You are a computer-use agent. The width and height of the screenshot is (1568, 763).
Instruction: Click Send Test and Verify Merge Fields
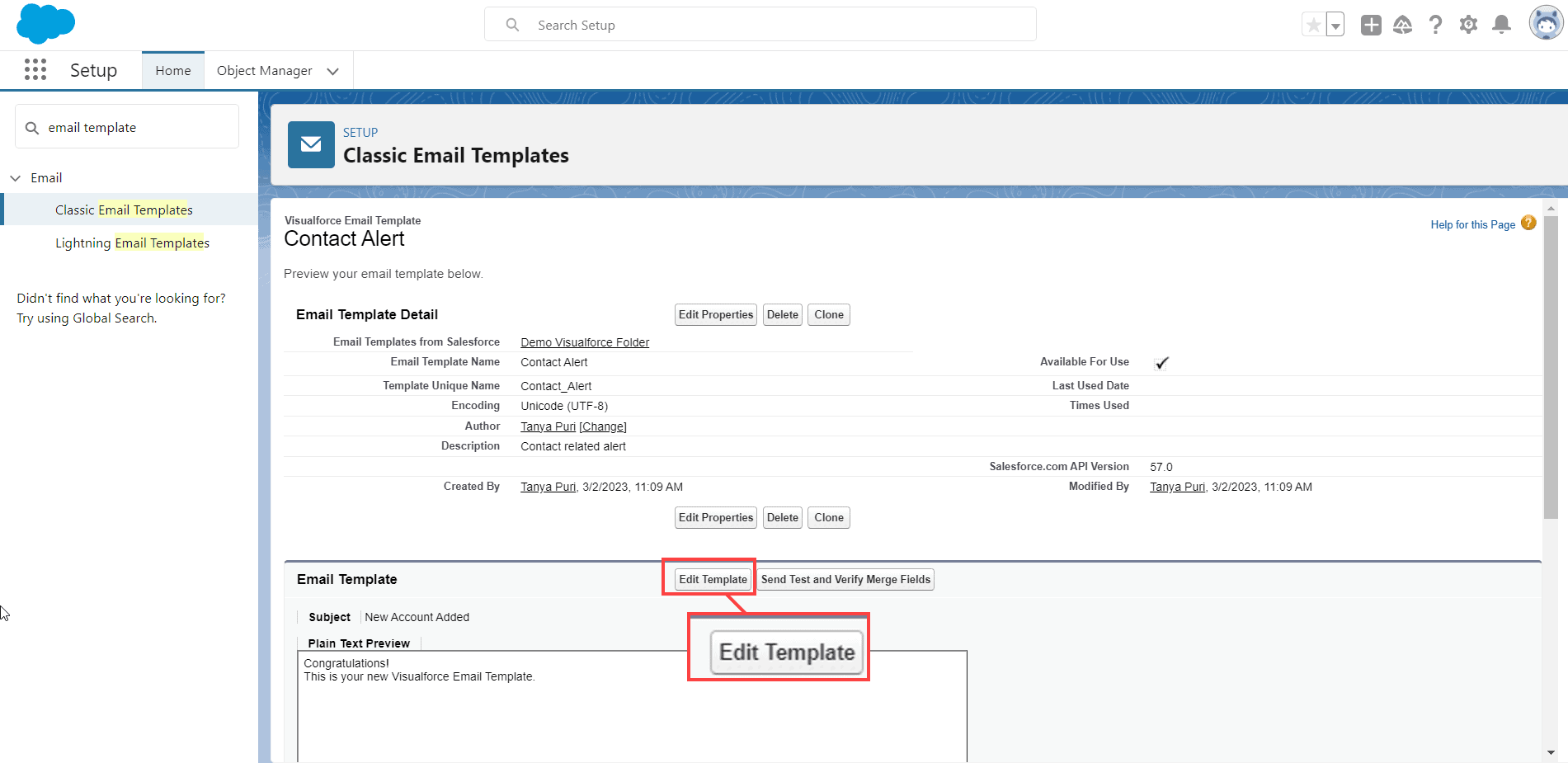coord(845,579)
